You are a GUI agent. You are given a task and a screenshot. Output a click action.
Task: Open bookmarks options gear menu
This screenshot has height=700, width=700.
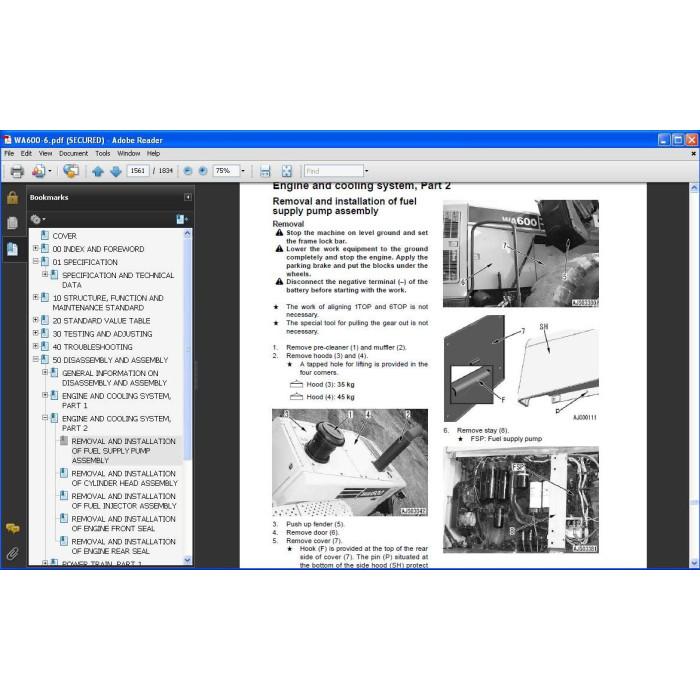[38, 219]
